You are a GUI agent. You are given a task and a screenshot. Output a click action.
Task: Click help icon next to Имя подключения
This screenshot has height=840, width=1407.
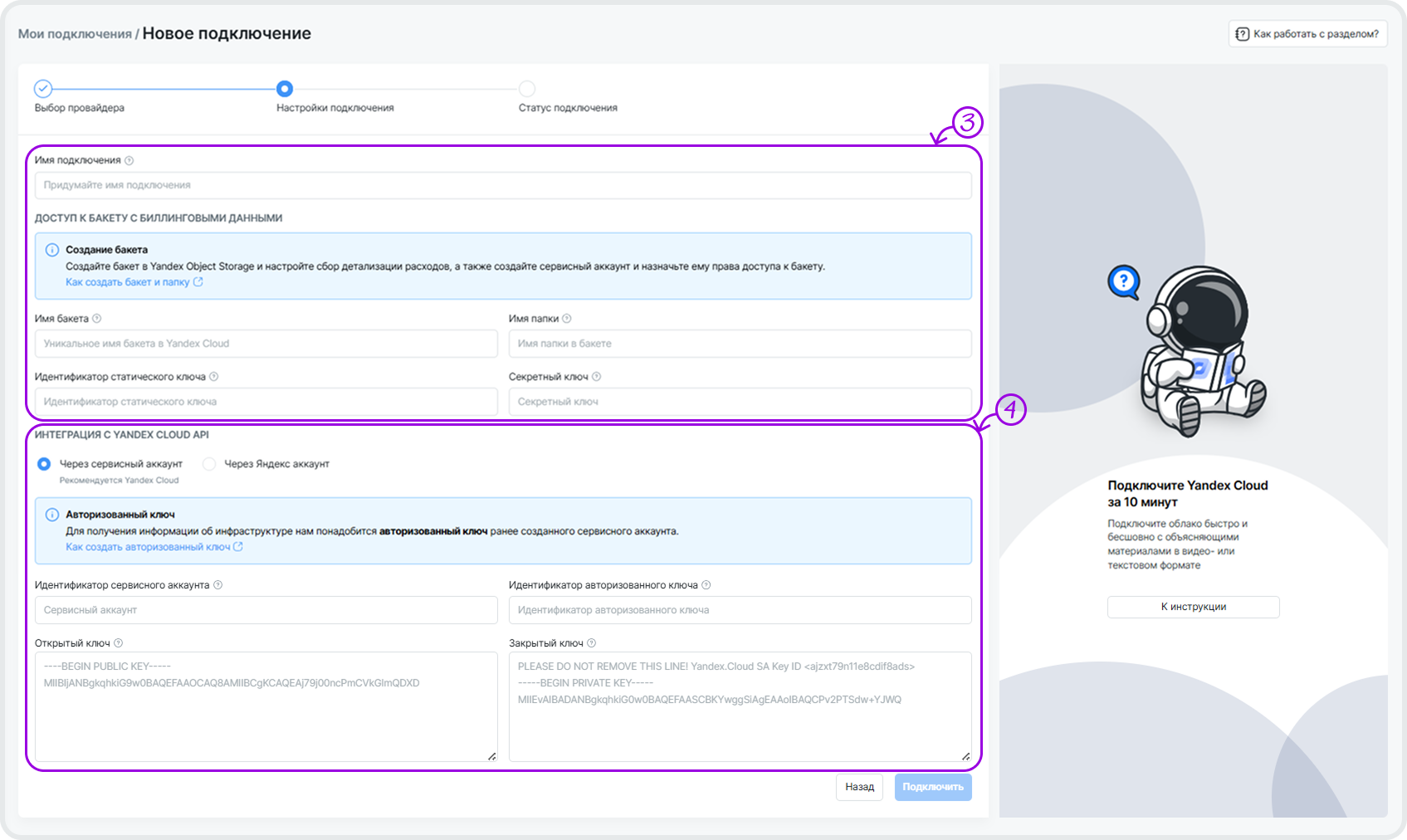(129, 161)
